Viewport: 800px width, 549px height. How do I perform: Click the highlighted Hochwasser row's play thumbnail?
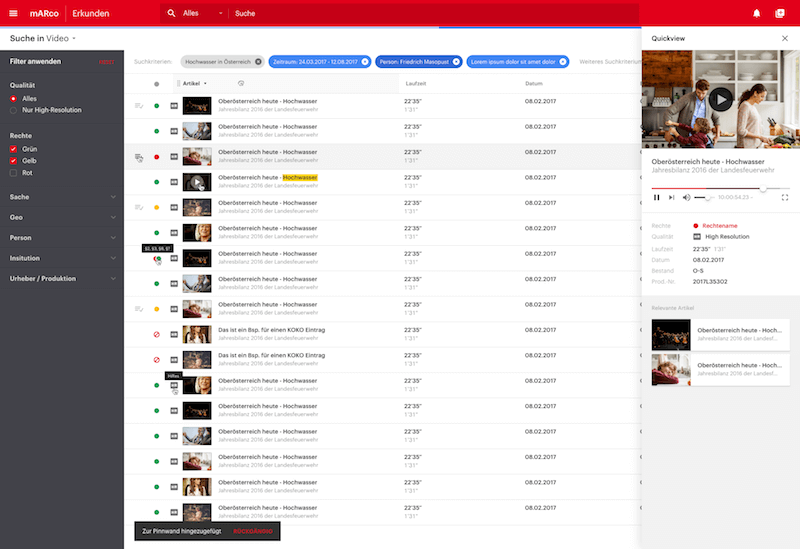[x=197, y=182]
